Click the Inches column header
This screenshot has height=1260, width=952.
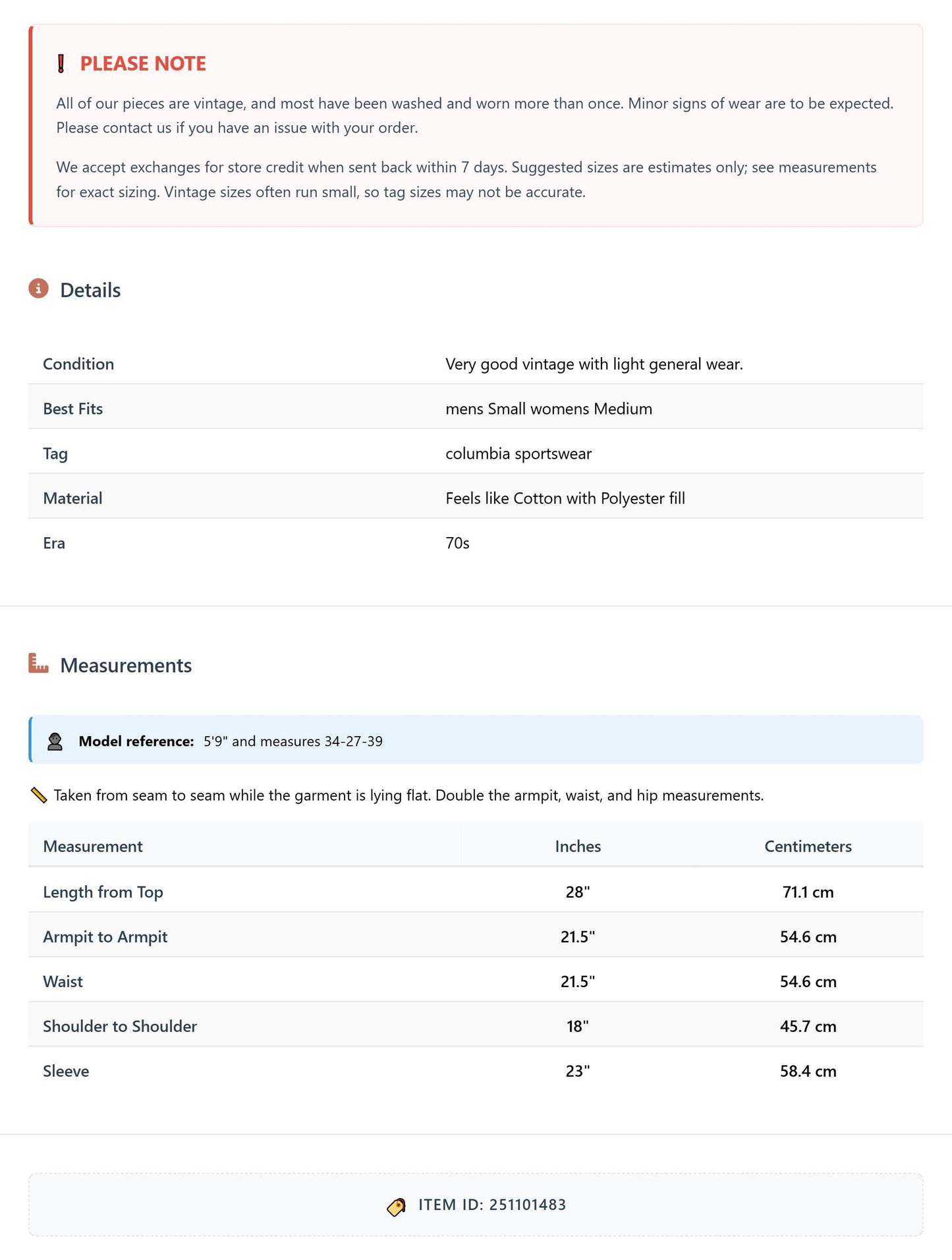pos(578,846)
